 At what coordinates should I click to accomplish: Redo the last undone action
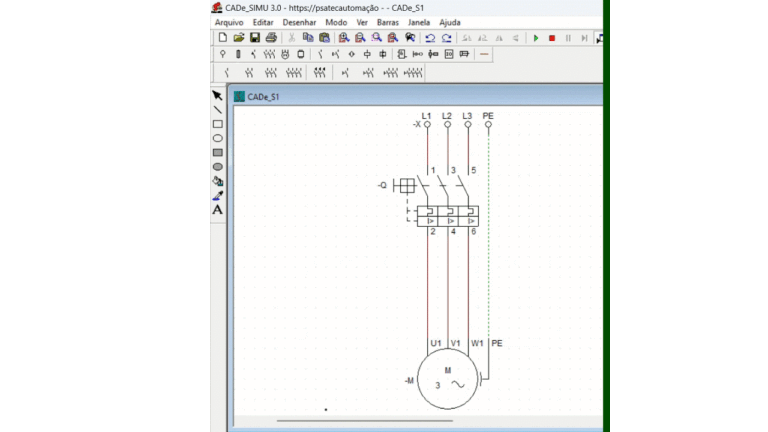tap(446, 38)
